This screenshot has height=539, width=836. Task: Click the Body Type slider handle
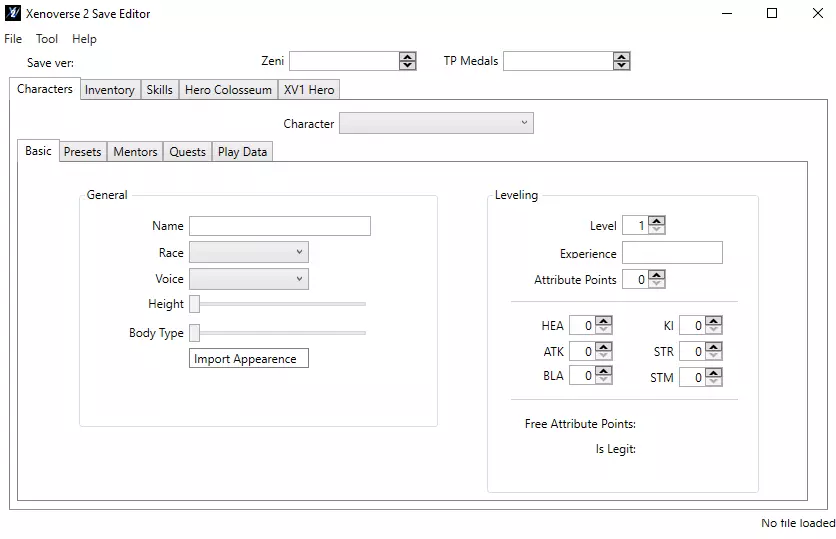click(x=195, y=333)
